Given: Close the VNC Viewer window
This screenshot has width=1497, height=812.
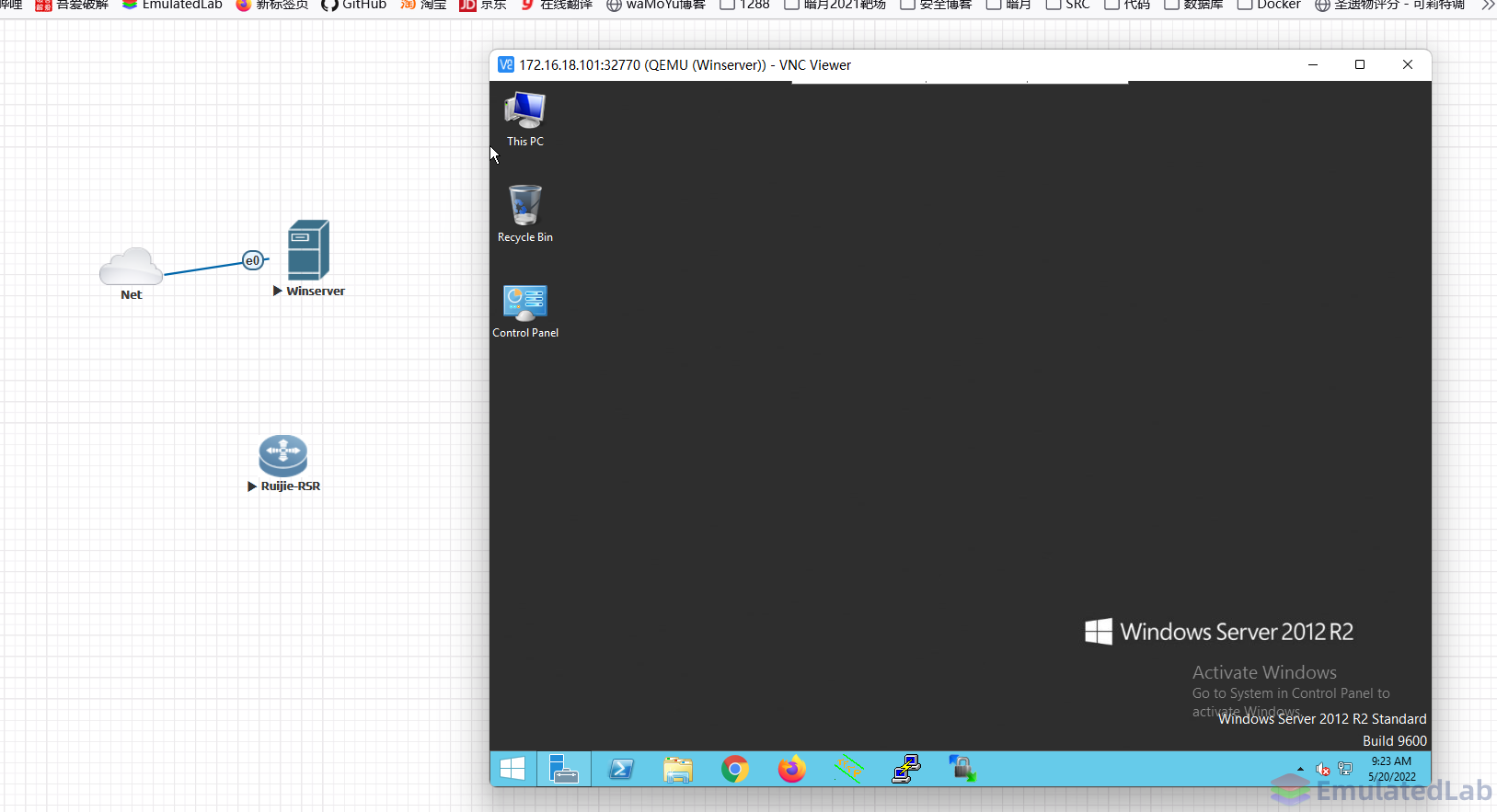Looking at the screenshot, I should pos(1408,64).
